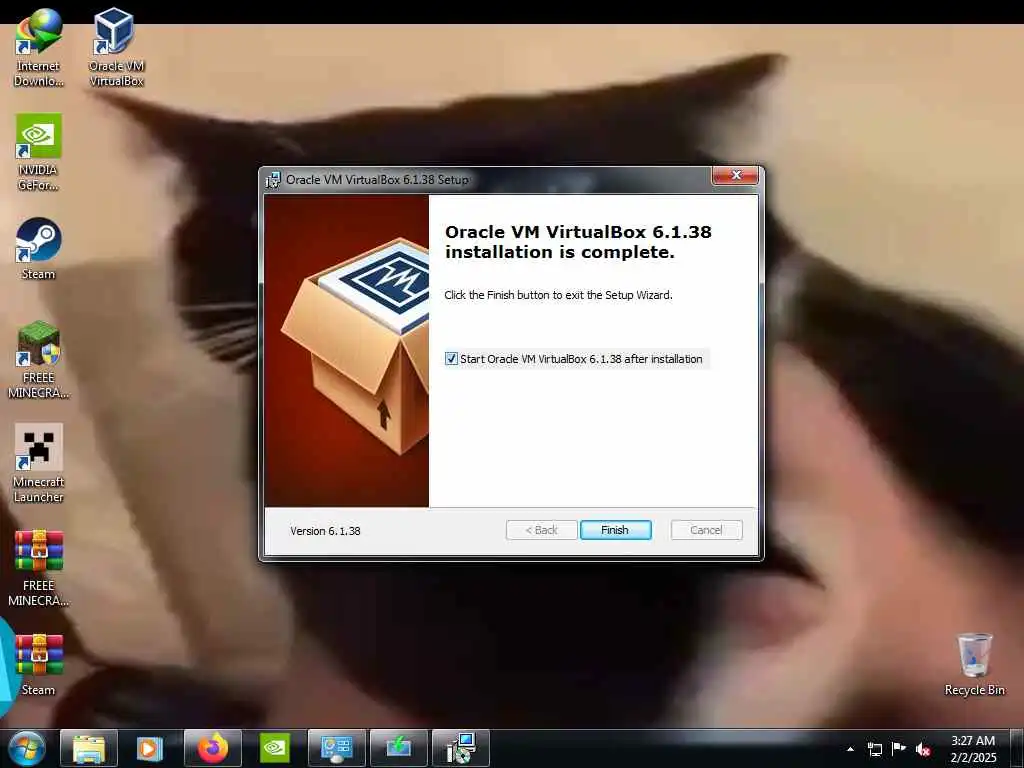This screenshot has width=1024, height=768.
Task: Open Oracle VM VirtualBox desktop shortcut
Action: pyautogui.click(x=116, y=47)
